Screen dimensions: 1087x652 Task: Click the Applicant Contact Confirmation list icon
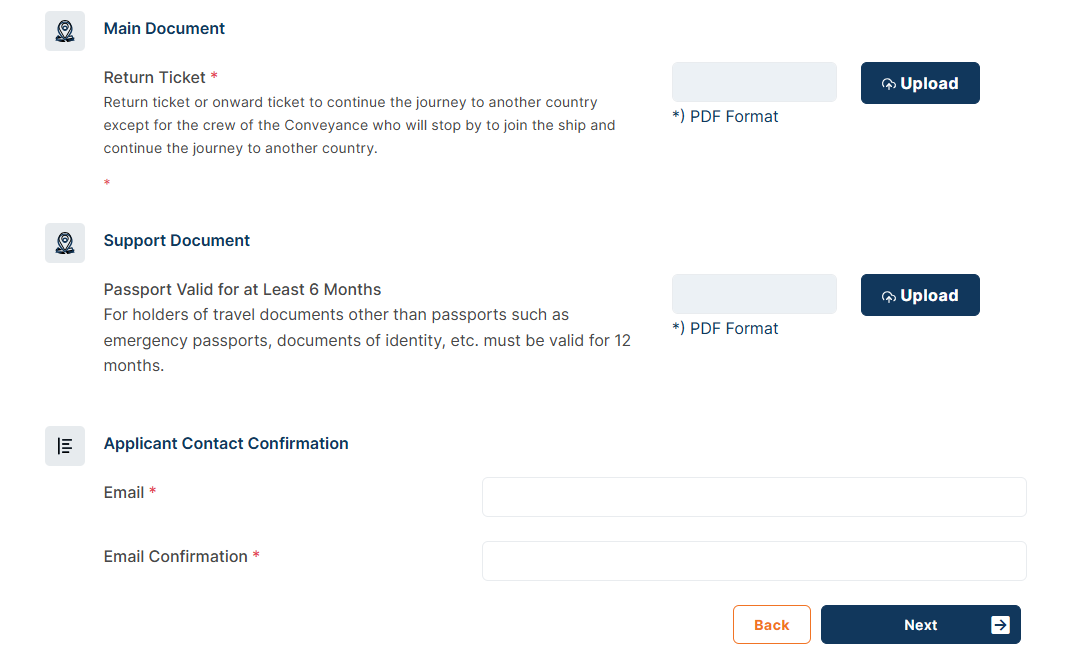tap(64, 445)
